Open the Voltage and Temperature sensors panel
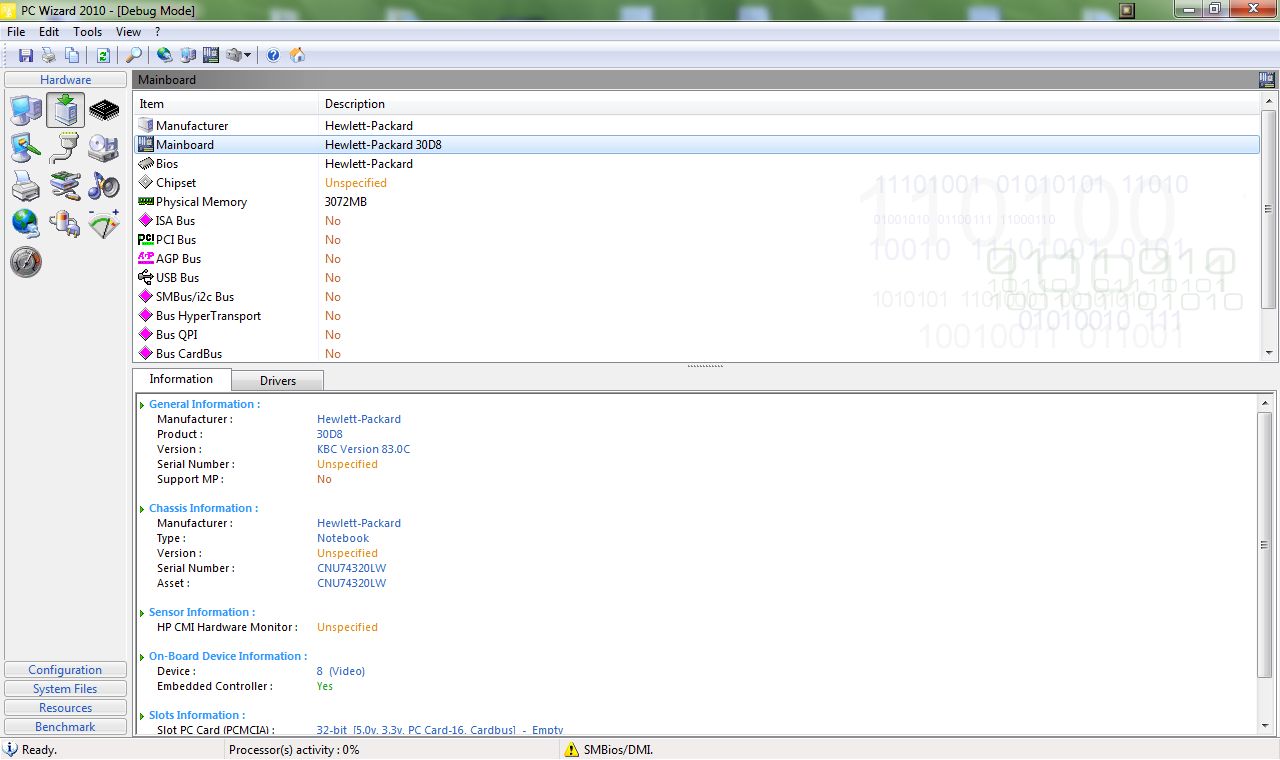 pos(104,224)
